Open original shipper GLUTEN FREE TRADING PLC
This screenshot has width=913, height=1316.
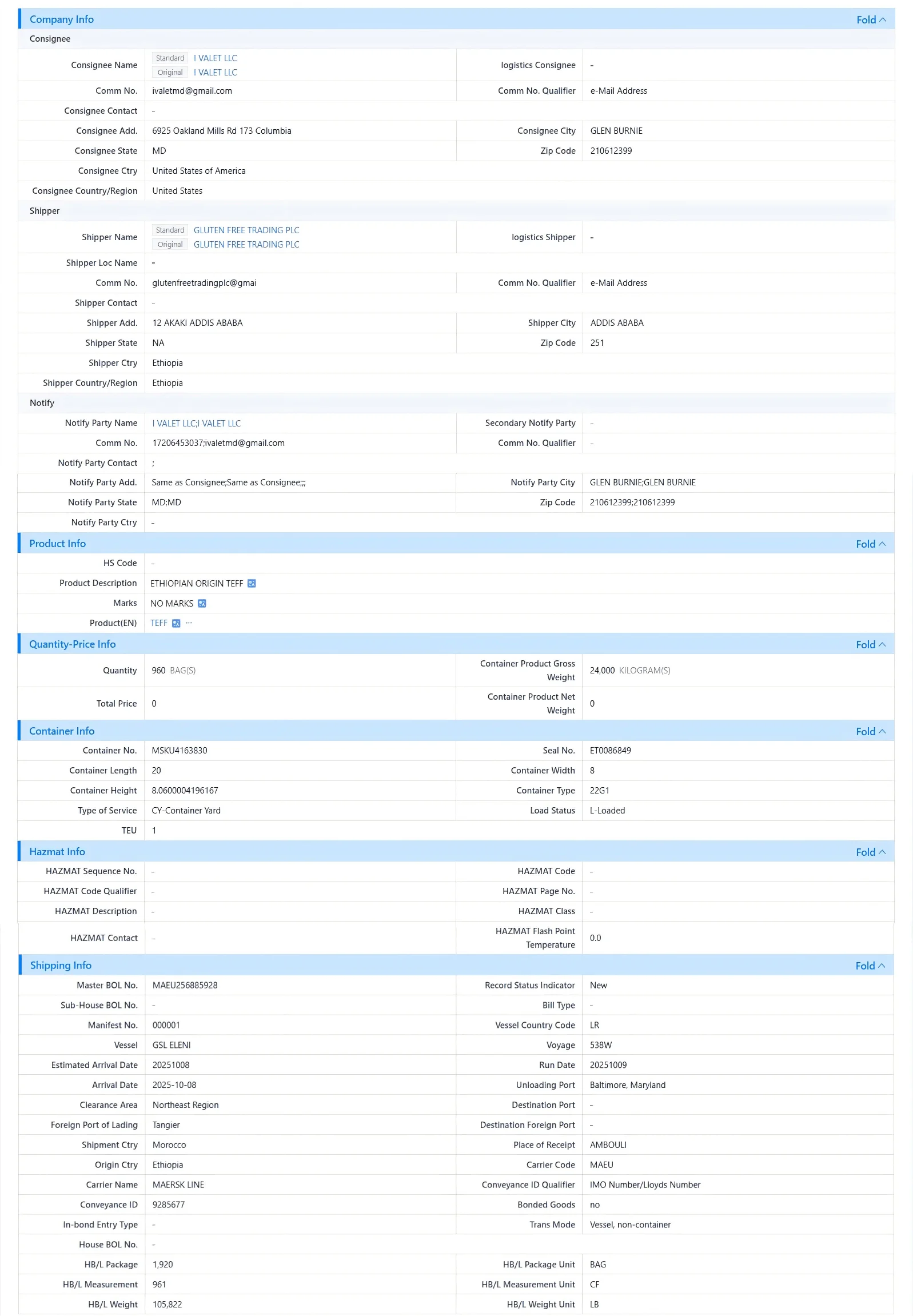246,245
